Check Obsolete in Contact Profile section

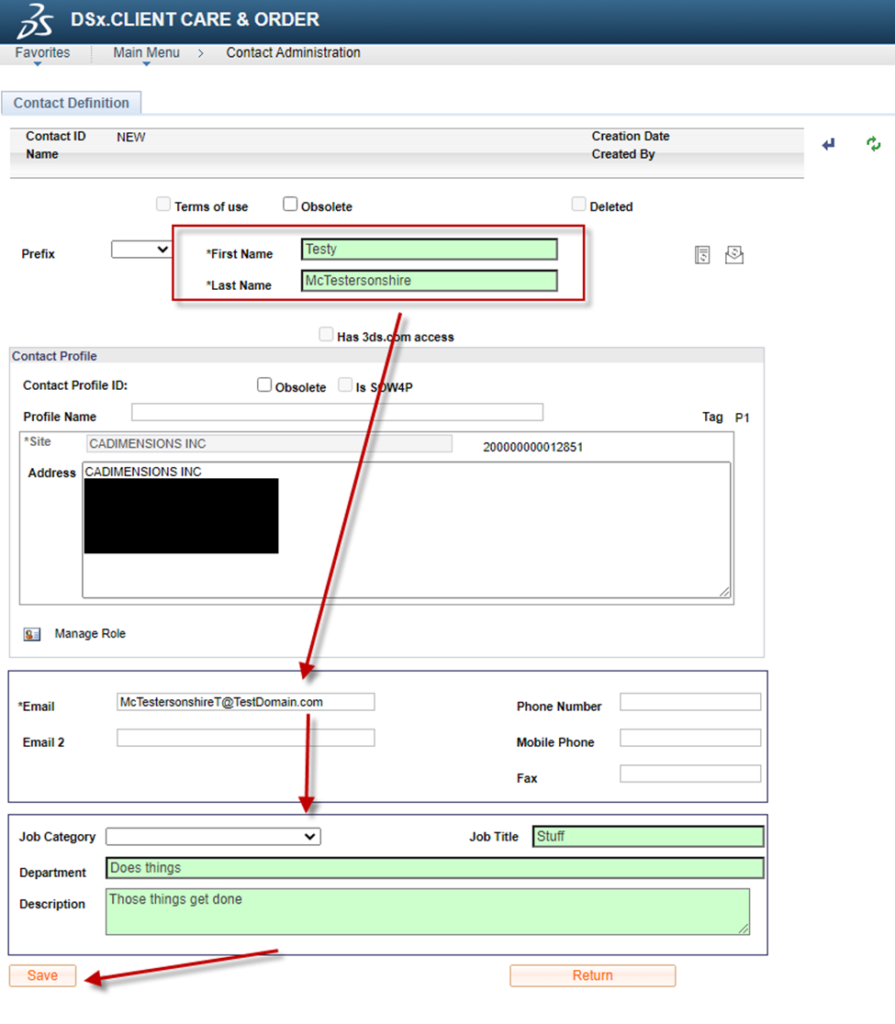(265, 385)
